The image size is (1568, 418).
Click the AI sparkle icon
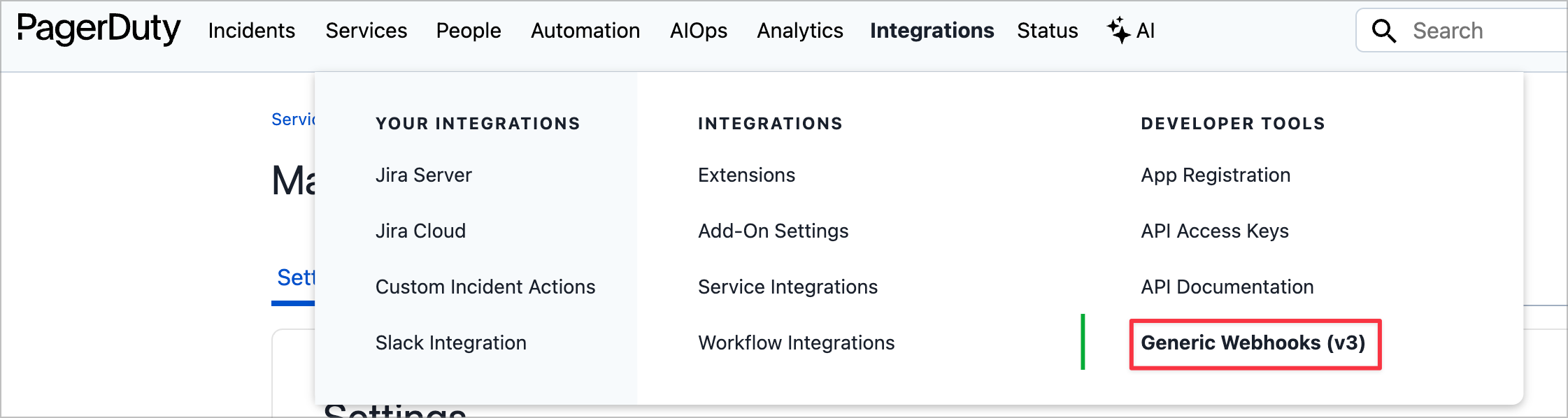[x=1118, y=30]
